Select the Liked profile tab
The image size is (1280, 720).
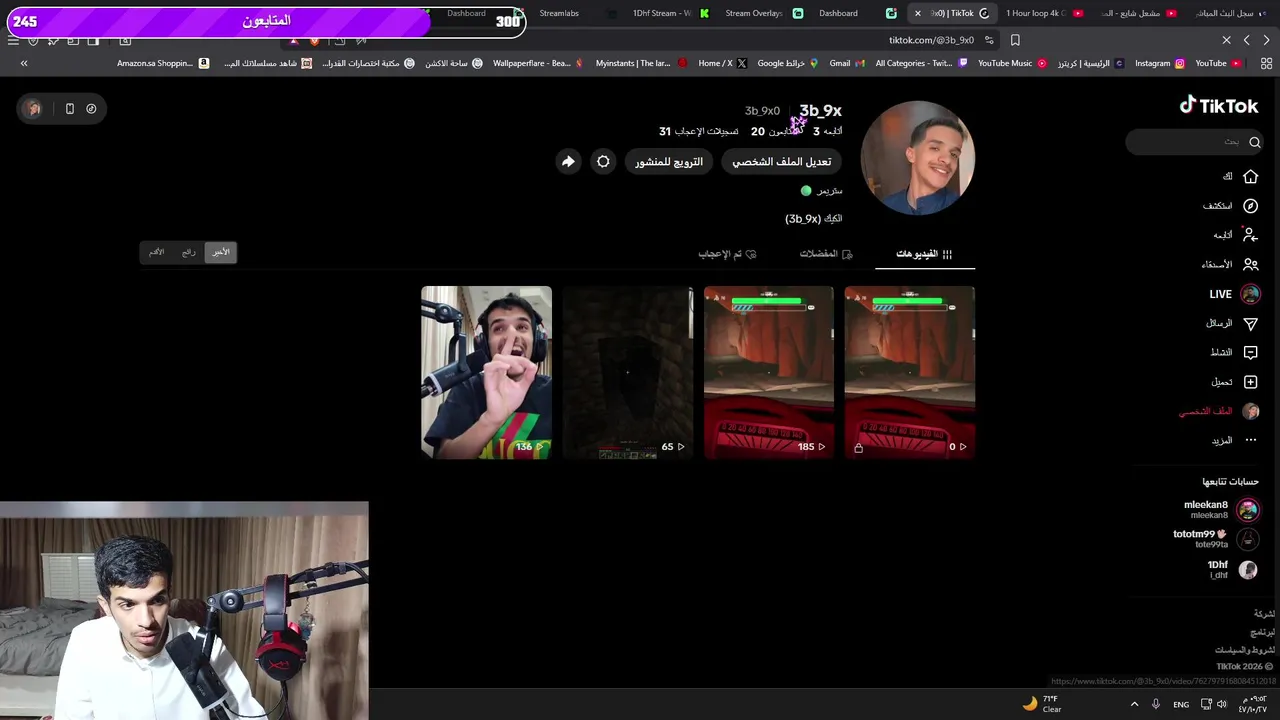727,254
